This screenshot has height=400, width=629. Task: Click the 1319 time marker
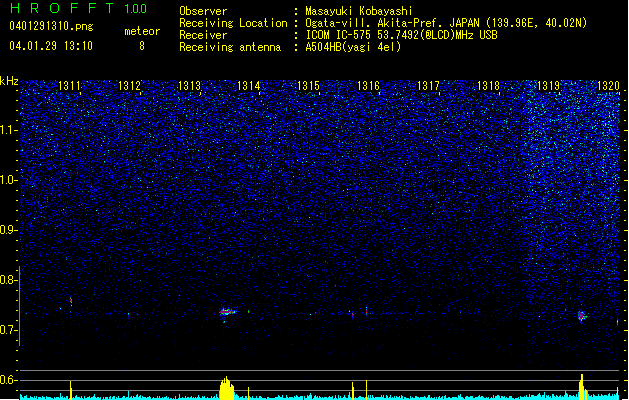pyautogui.click(x=548, y=86)
